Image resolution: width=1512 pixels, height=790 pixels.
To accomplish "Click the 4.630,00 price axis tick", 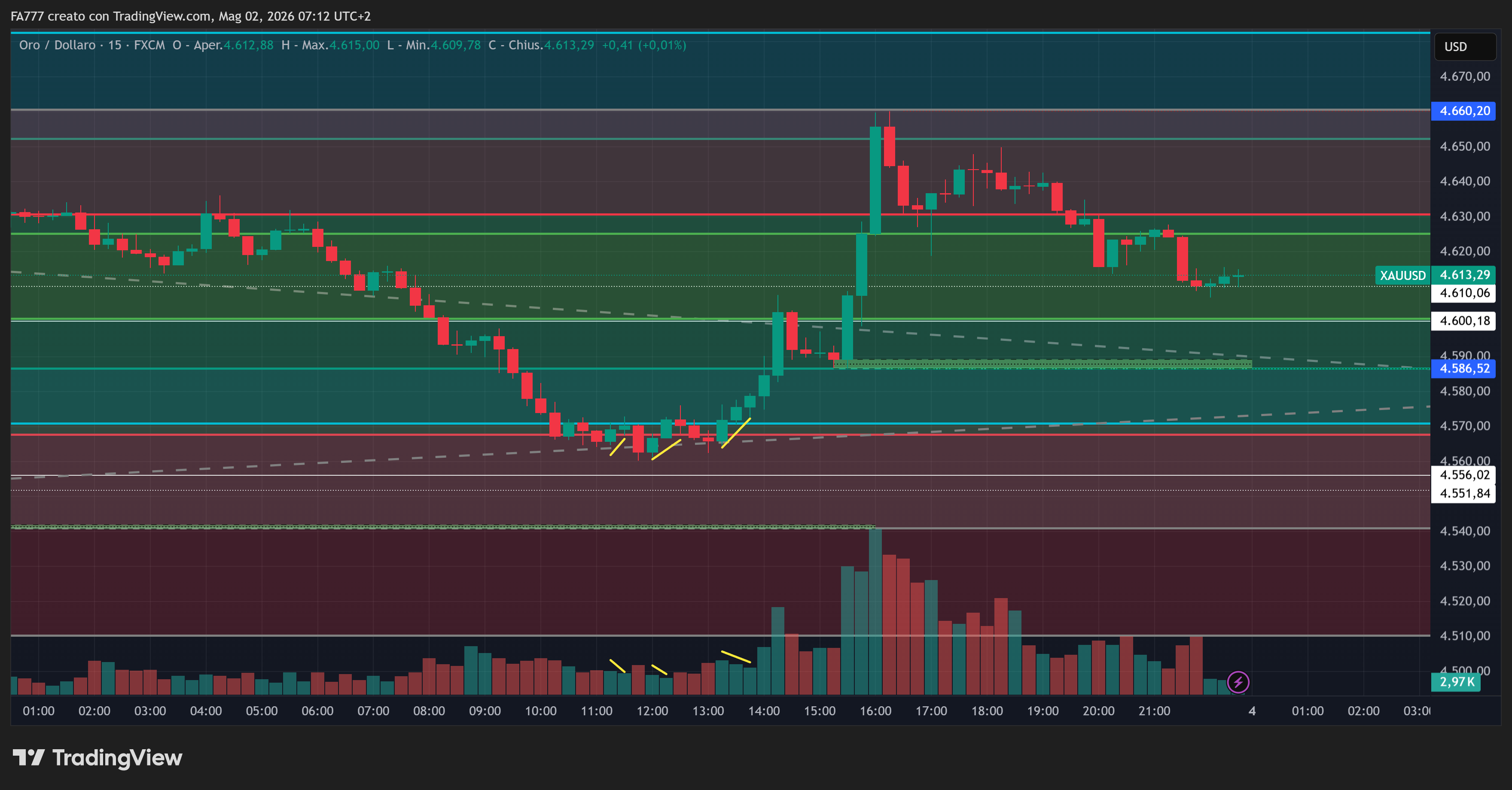I will pos(1464,216).
